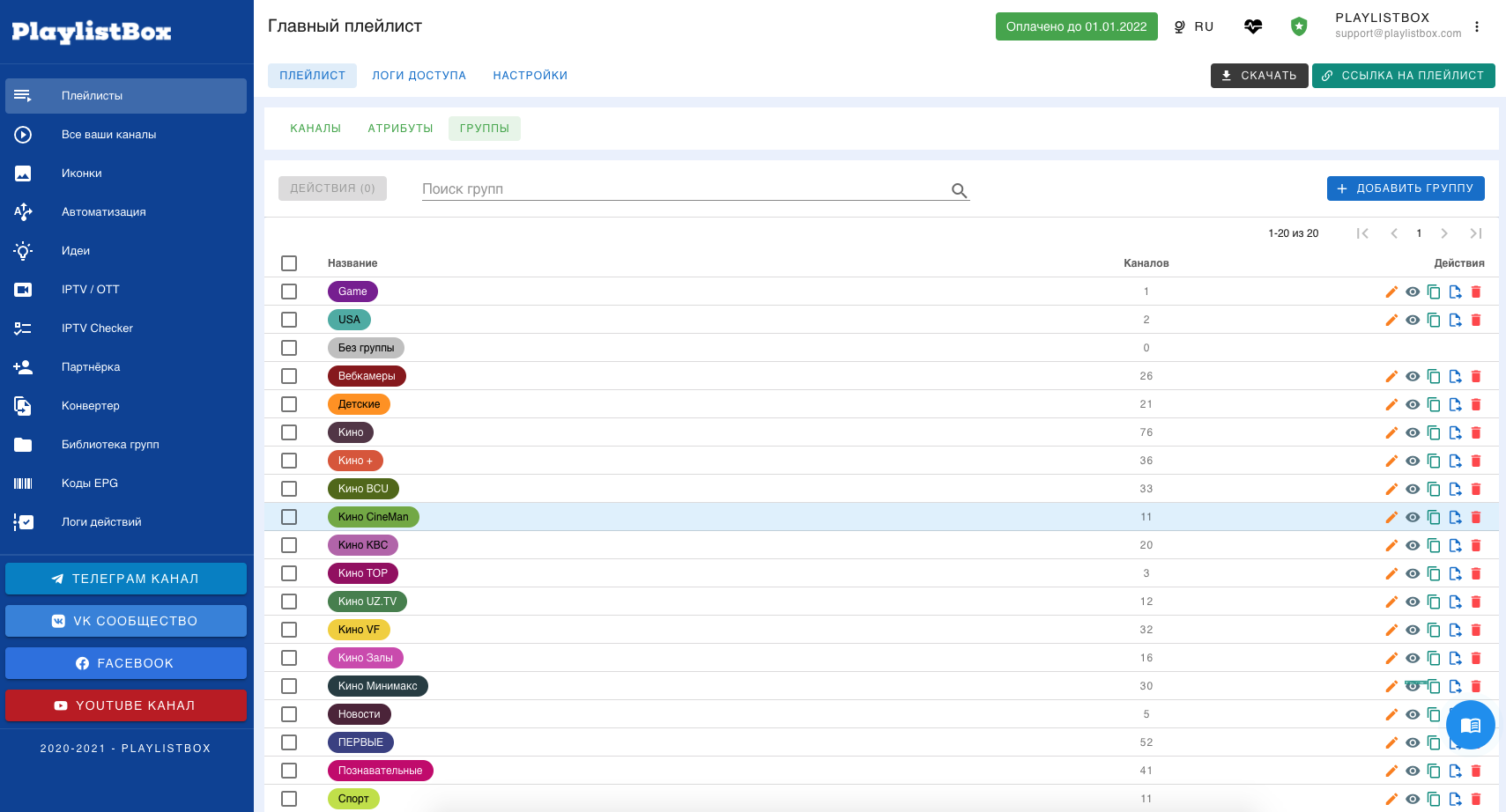Toggle visibility of the Познавательные group
This screenshot has width=1506, height=812.
coord(1413,771)
